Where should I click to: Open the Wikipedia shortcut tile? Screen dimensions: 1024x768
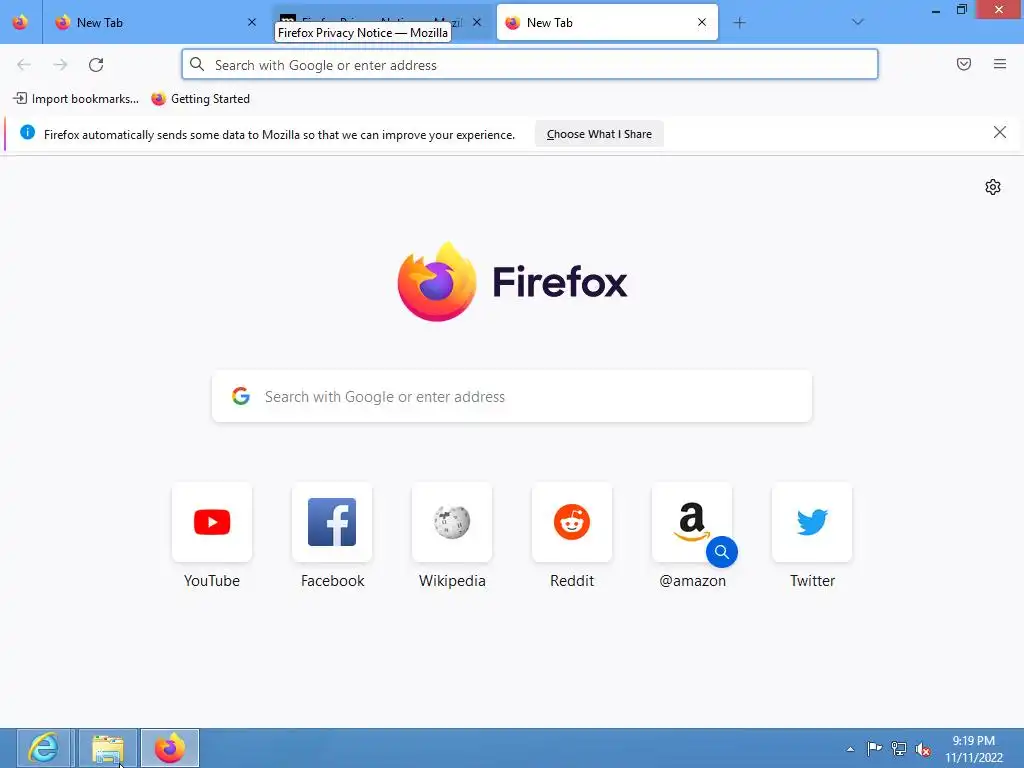pos(452,522)
